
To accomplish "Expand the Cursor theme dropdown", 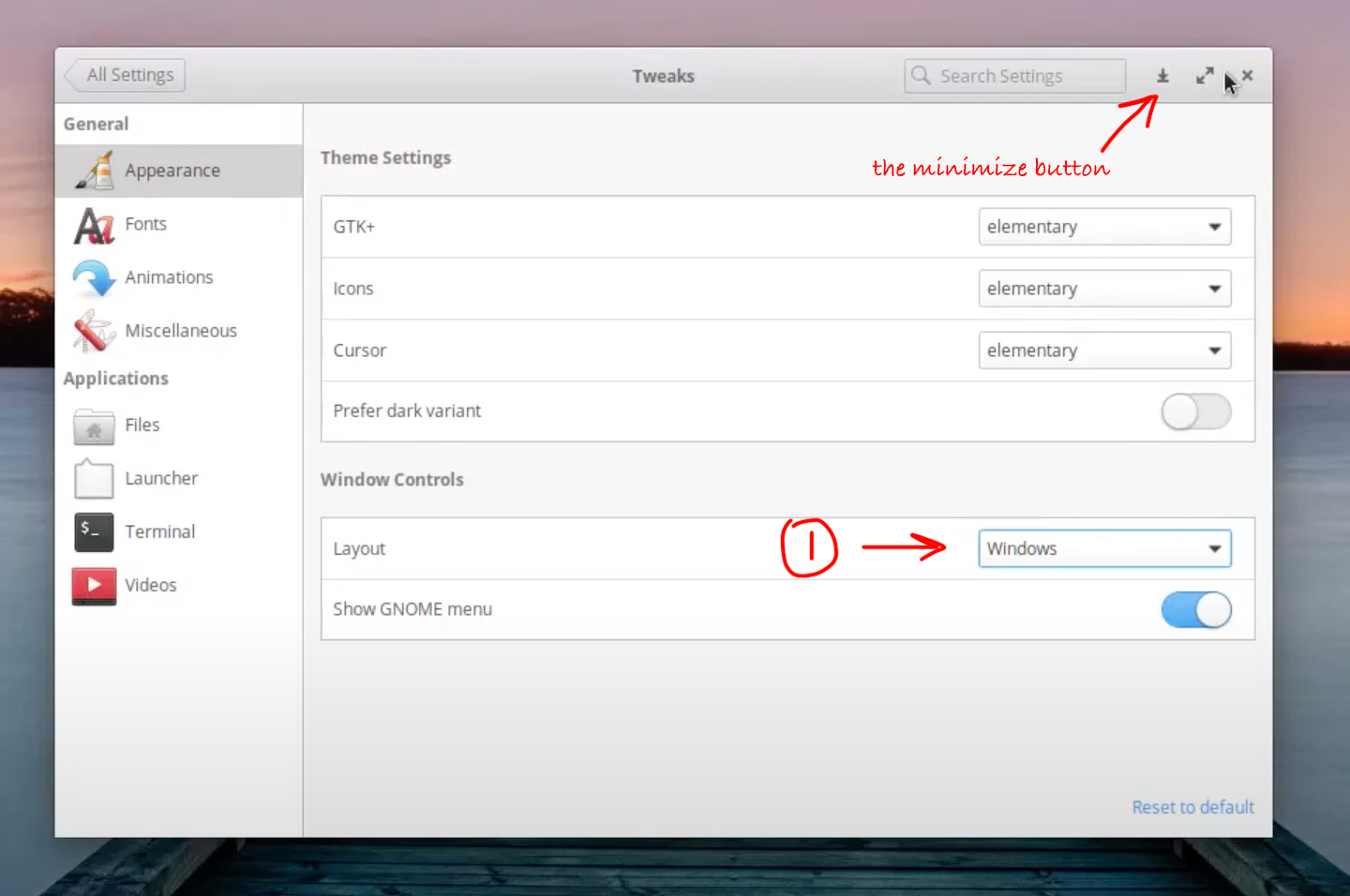I will click(1104, 351).
